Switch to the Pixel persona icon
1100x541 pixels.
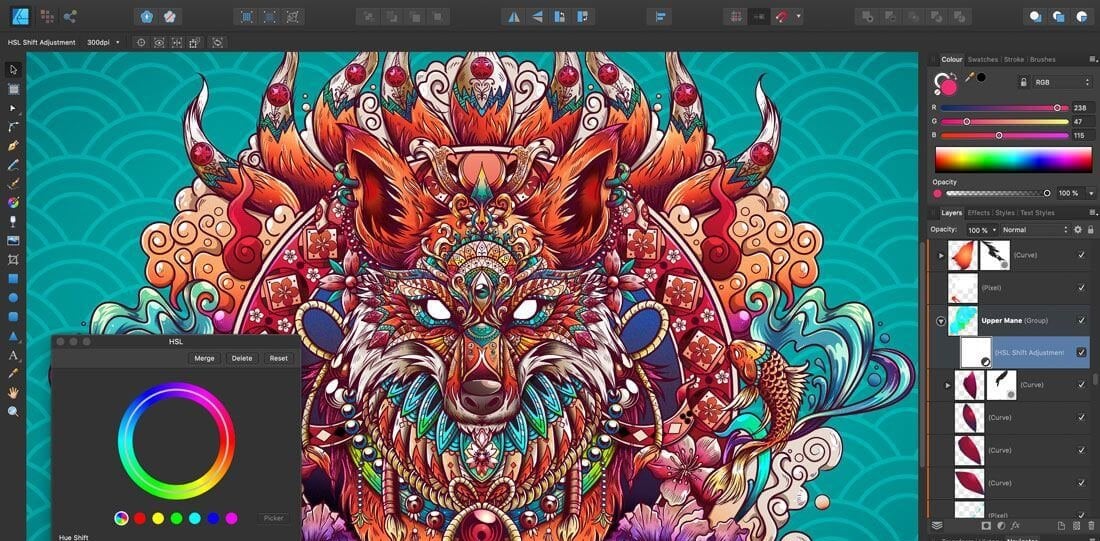coord(47,16)
